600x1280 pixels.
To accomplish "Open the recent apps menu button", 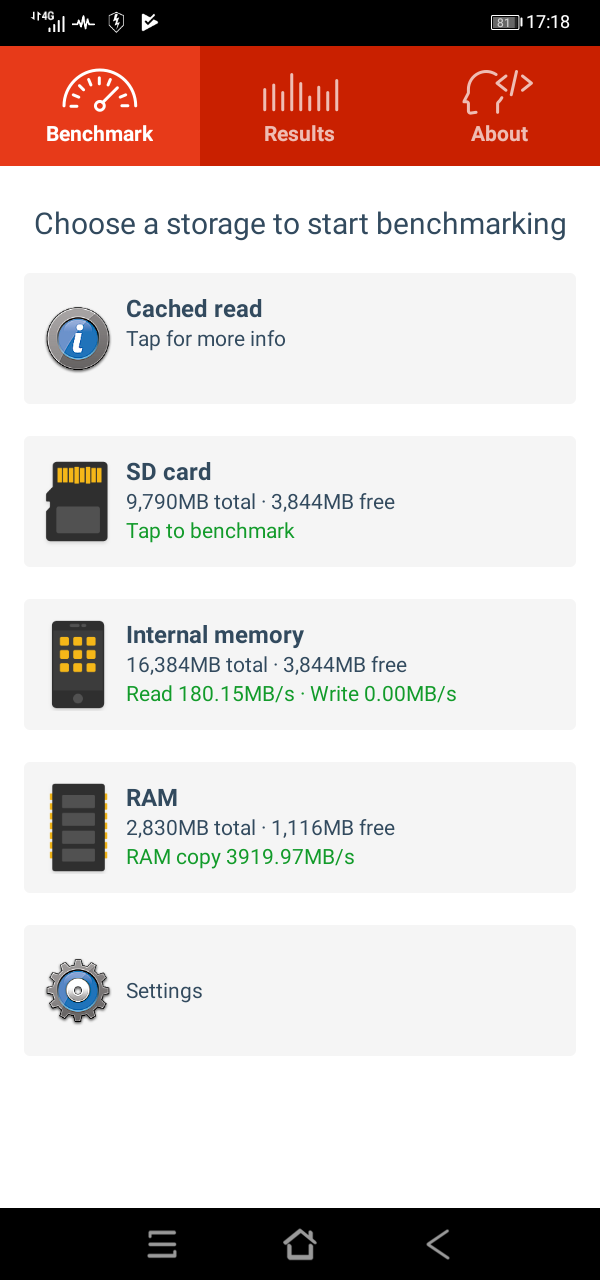I will point(162,1244).
